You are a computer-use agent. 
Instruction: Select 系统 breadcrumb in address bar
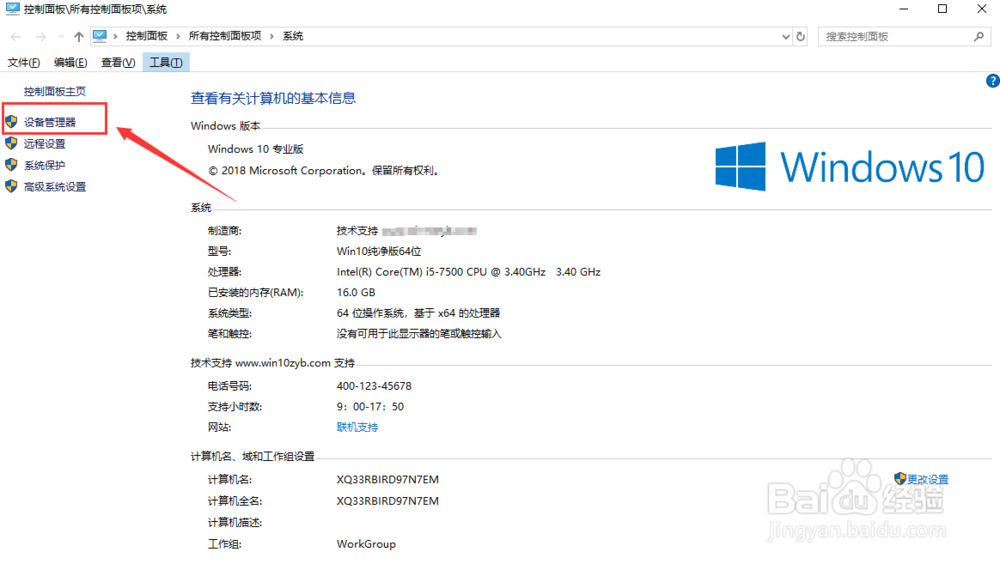coord(293,36)
